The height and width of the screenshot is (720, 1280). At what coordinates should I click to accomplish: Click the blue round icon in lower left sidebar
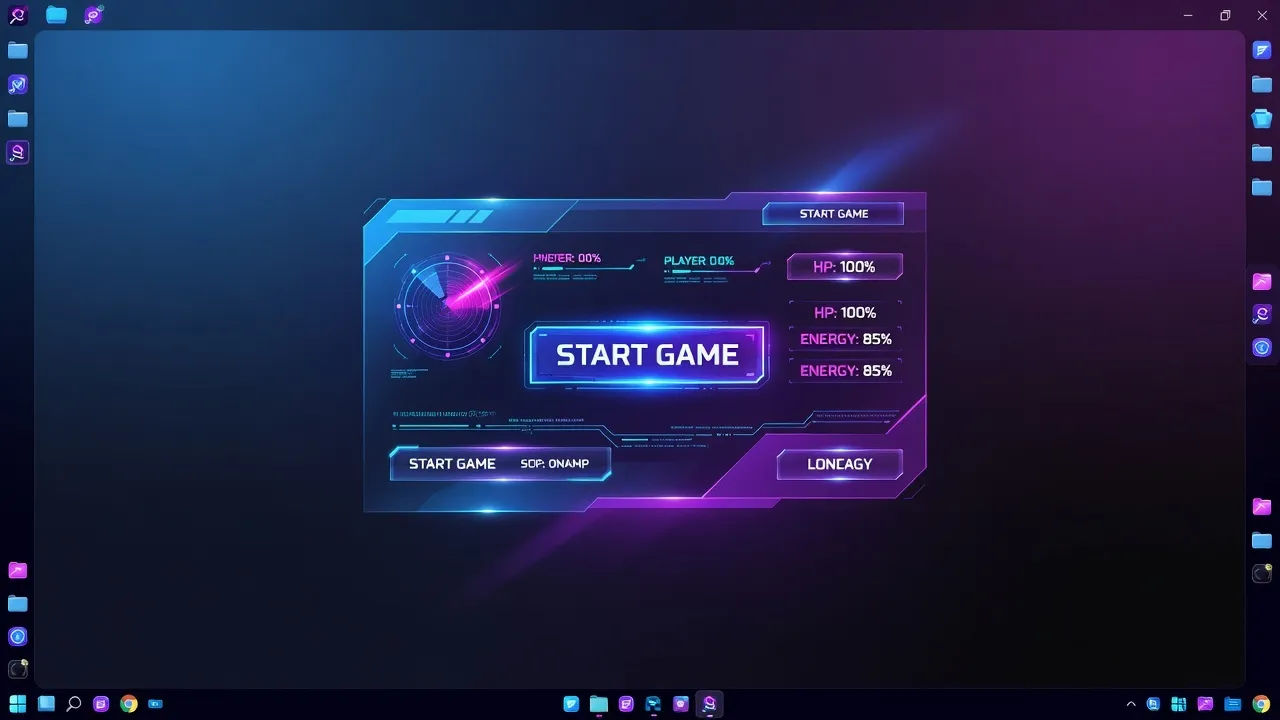click(18, 637)
